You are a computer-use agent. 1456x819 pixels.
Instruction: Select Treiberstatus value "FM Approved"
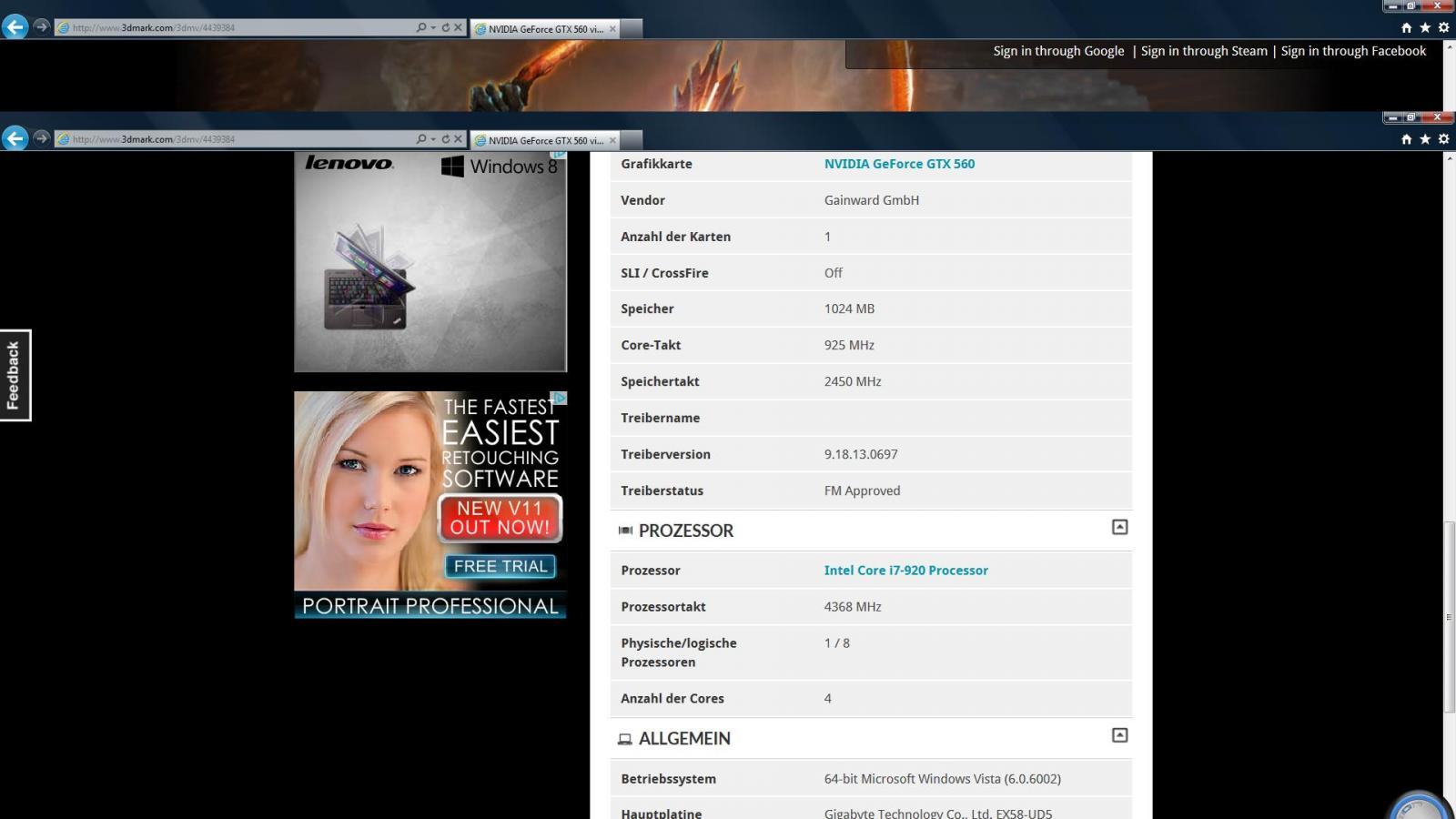(862, 490)
